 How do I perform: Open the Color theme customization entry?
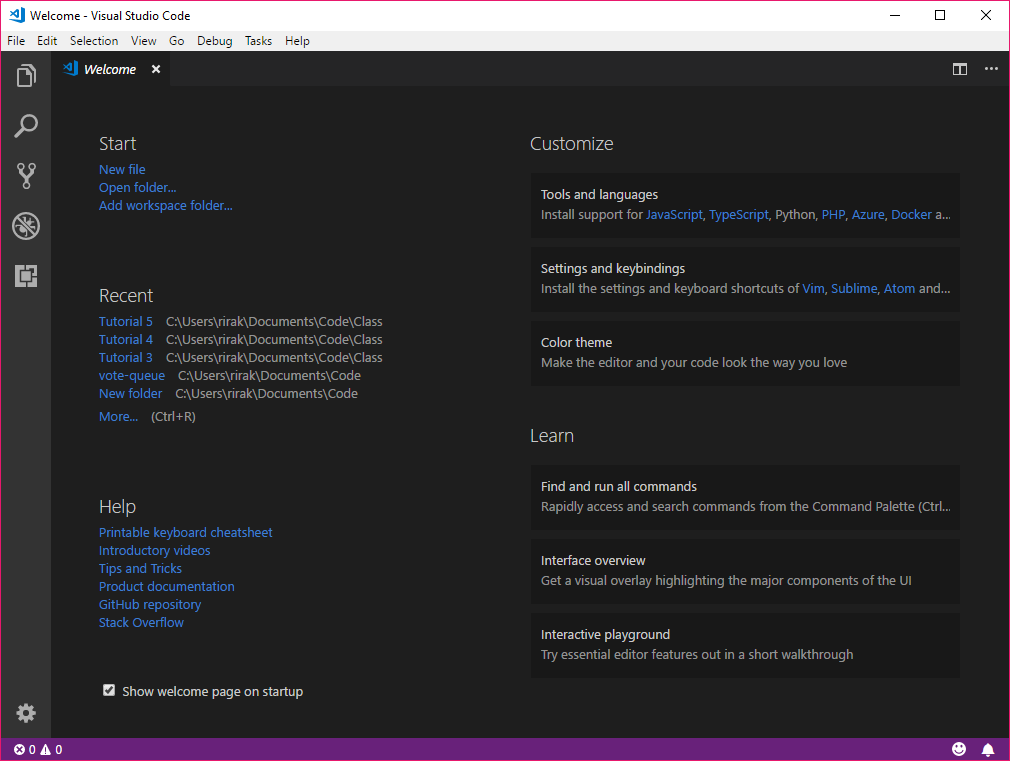pos(745,352)
